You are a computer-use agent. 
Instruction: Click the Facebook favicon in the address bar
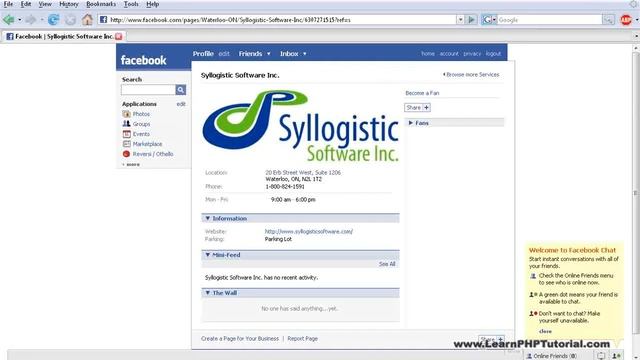[x=104, y=20]
